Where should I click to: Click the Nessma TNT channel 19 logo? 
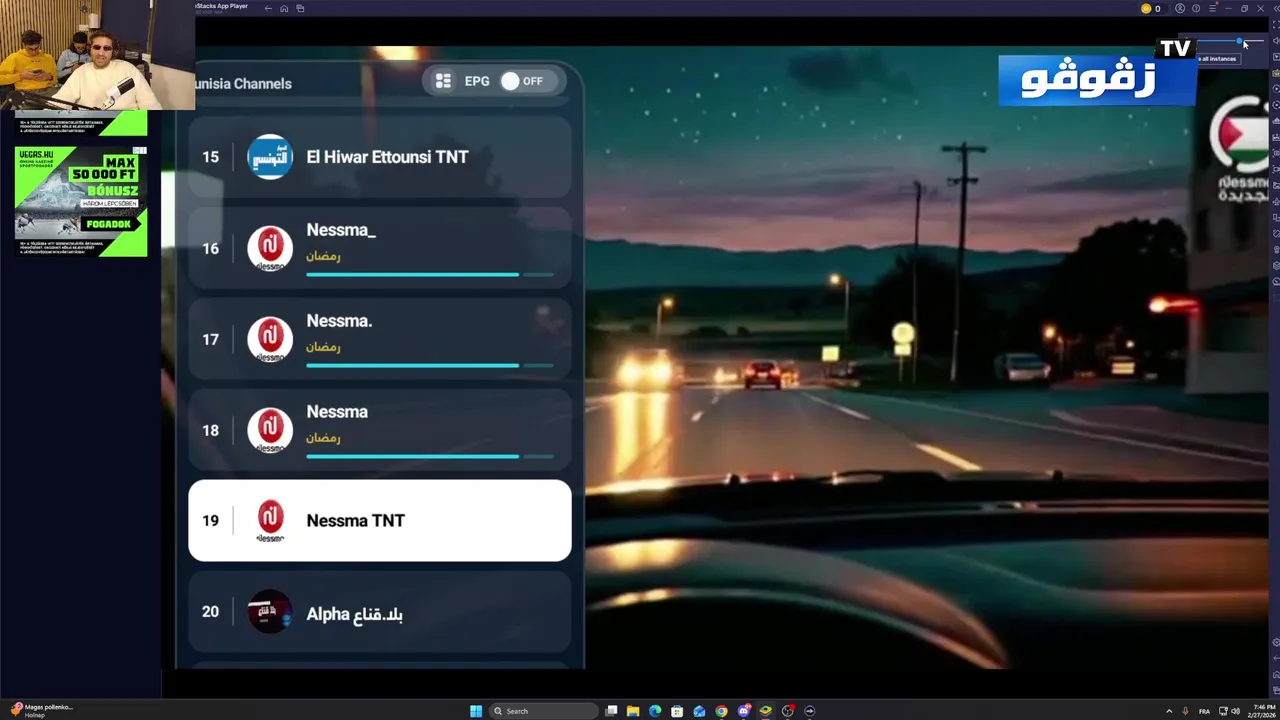[x=270, y=520]
